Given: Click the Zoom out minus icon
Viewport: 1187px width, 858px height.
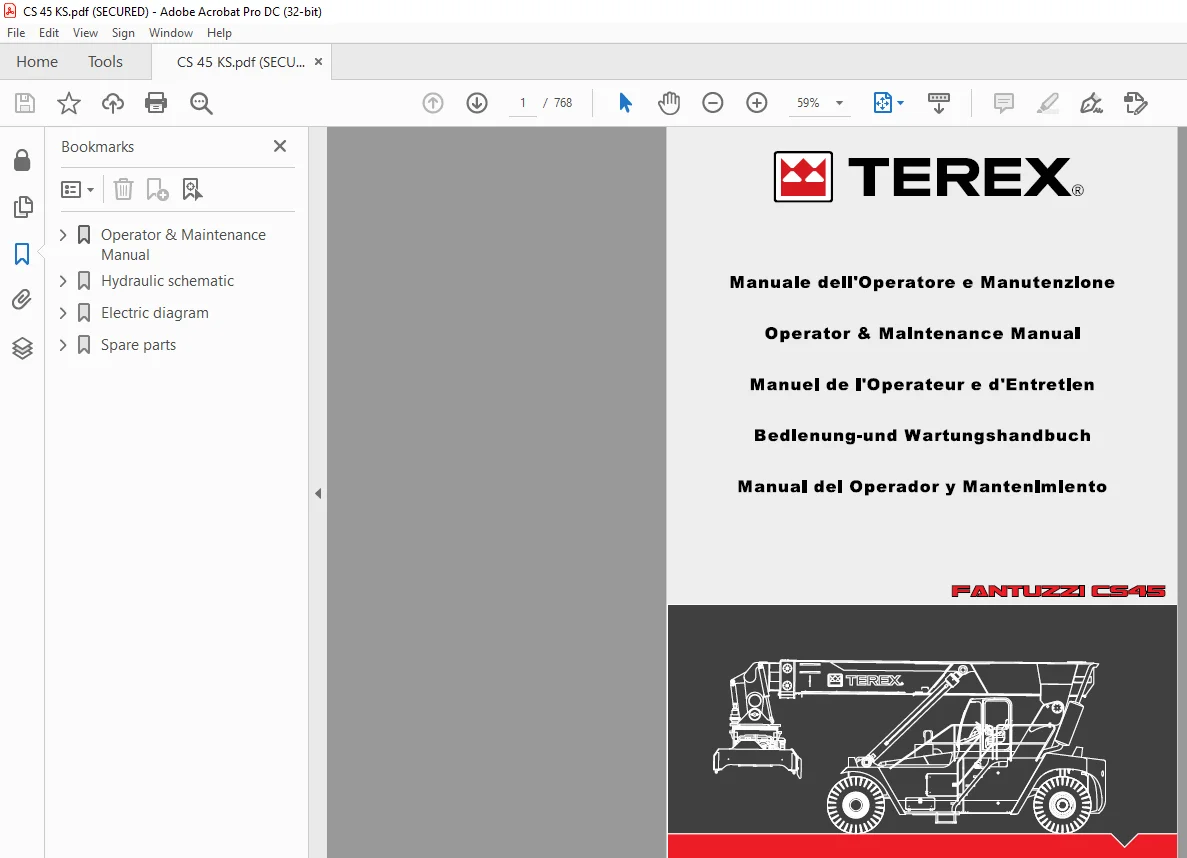Looking at the screenshot, I should [712, 103].
